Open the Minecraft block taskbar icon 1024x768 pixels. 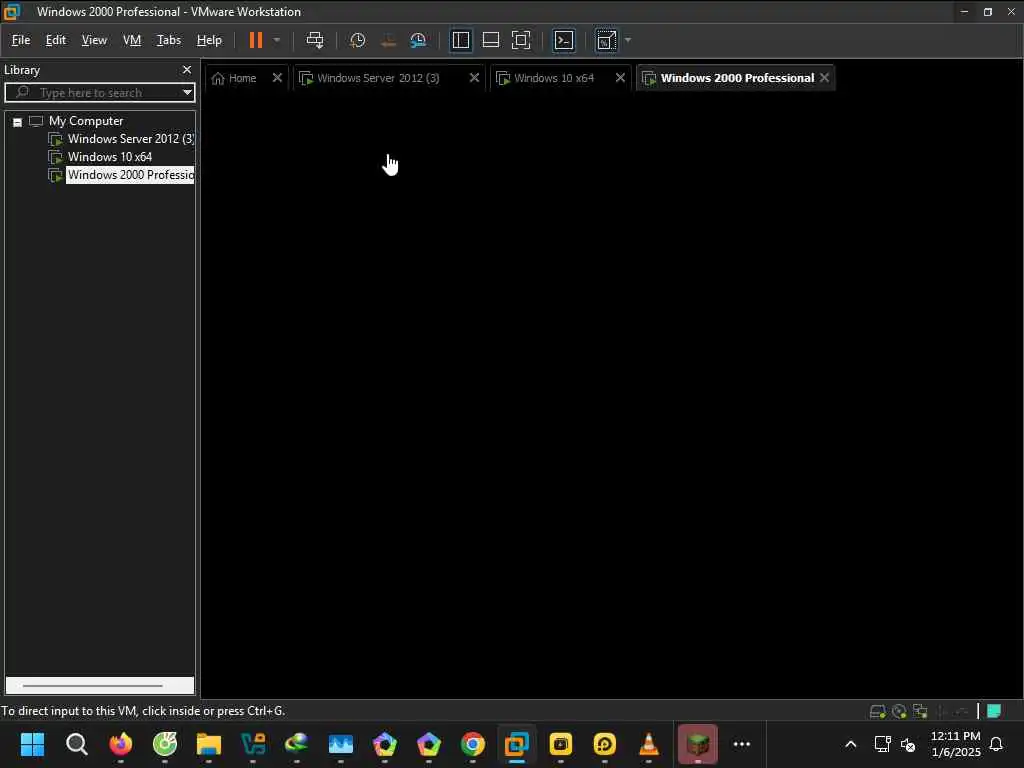(x=697, y=744)
